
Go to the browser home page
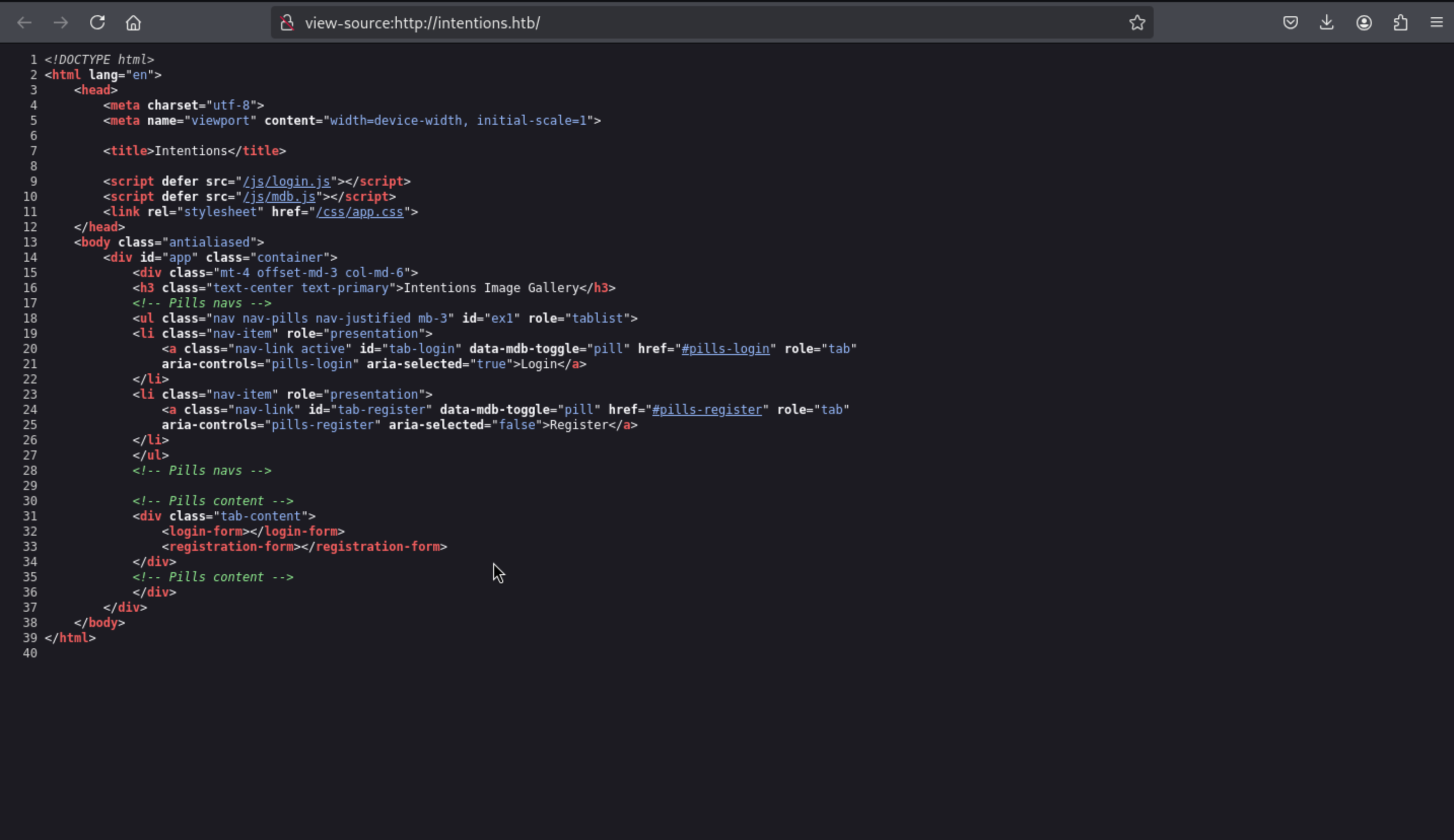pyautogui.click(x=133, y=23)
